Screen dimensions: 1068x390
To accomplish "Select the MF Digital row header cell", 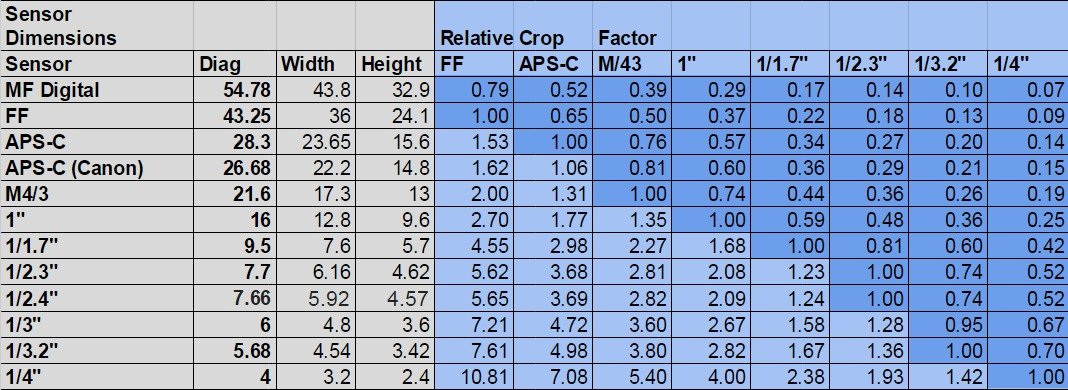I will coord(97,90).
